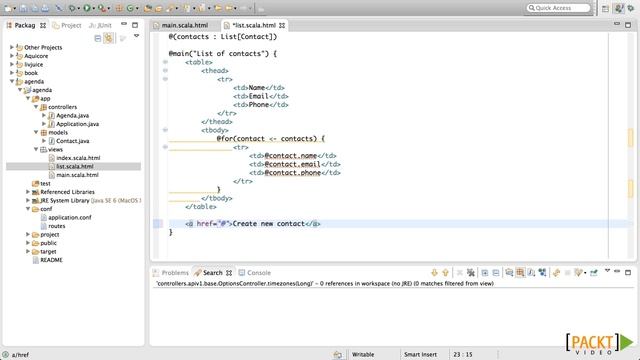Viewport: 640px width, 360px height.
Task: Show previous match in Search view
Action: click(445, 272)
